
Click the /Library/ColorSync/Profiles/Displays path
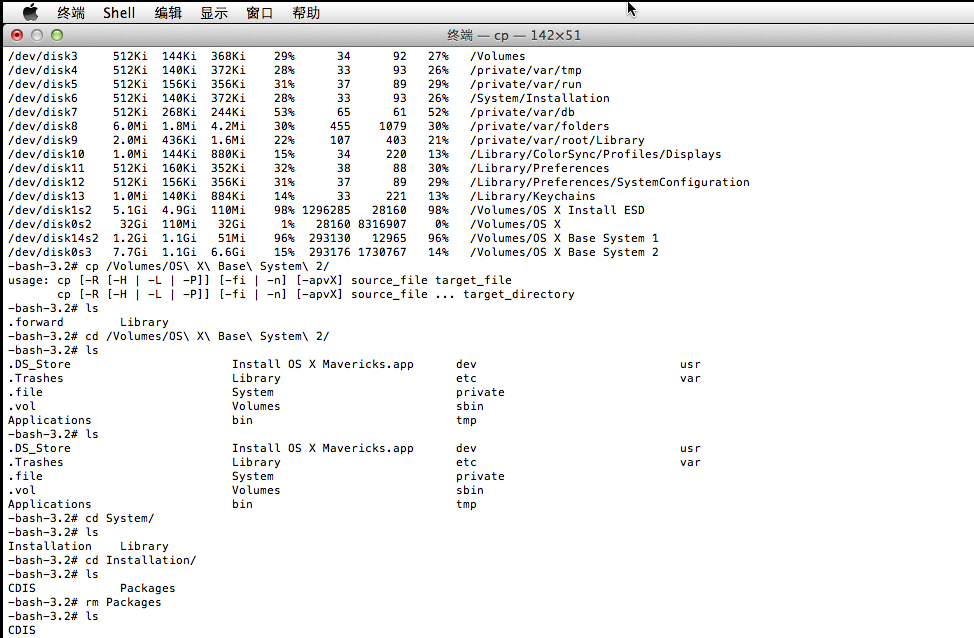[x=596, y=154]
